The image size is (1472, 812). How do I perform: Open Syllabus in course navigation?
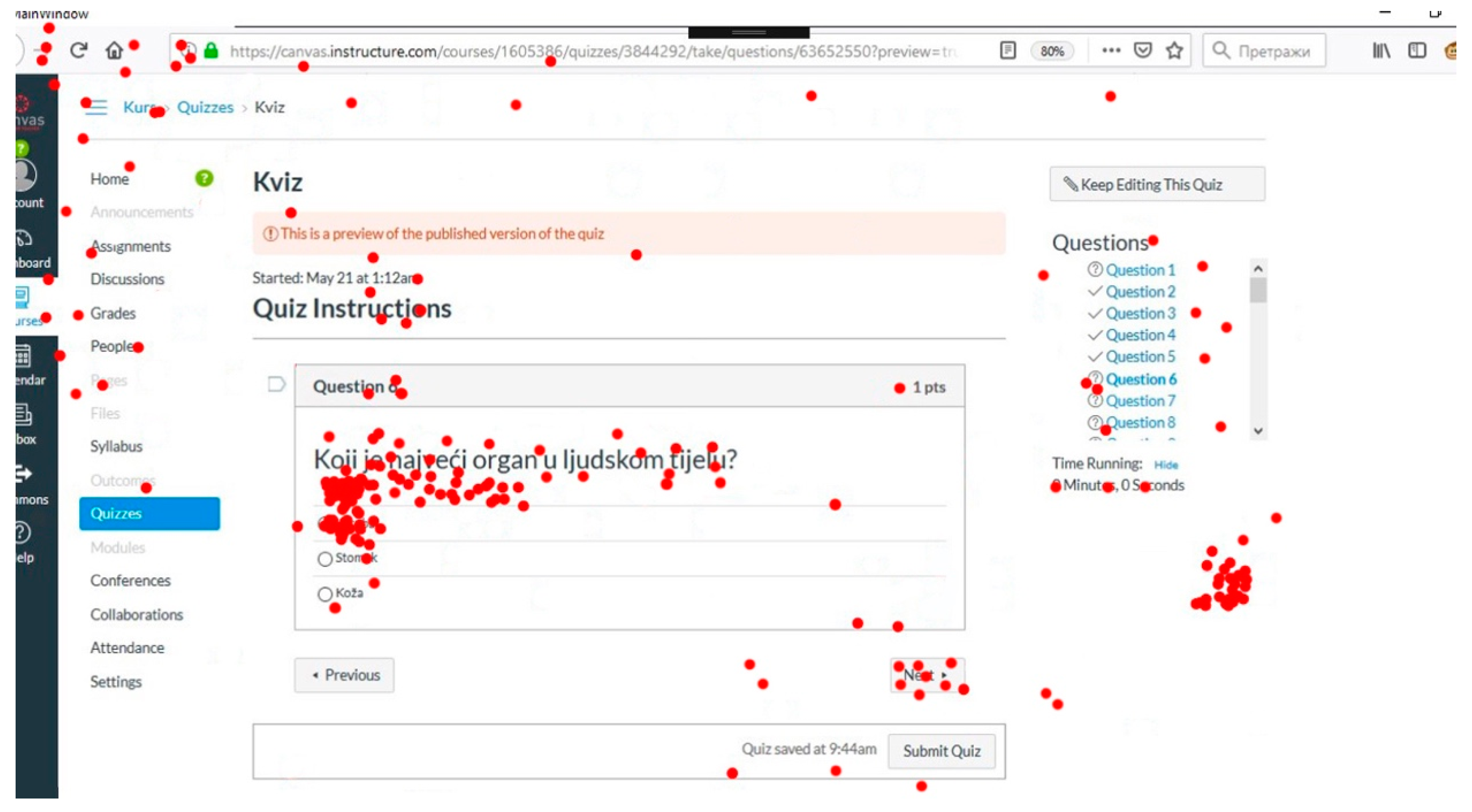[117, 447]
